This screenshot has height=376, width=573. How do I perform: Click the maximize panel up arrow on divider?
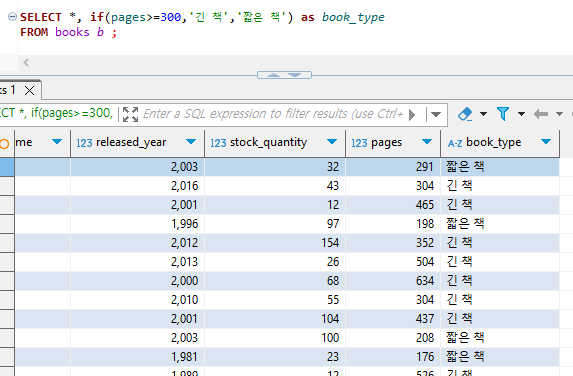[x=273, y=75]
